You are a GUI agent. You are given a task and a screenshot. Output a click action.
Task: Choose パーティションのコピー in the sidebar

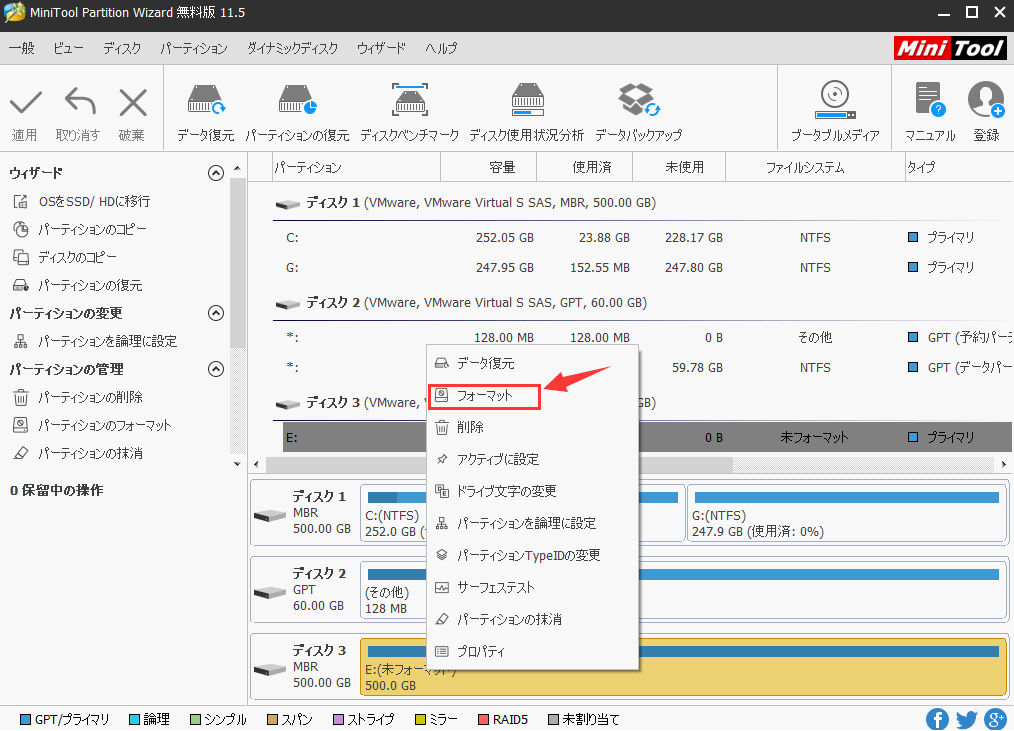coord(80,229)
